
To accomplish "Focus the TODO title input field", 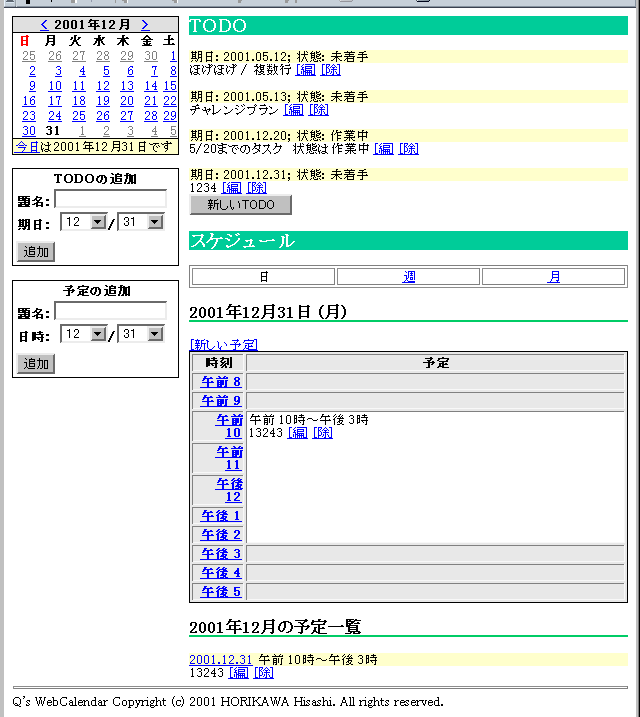I will 111,200.
